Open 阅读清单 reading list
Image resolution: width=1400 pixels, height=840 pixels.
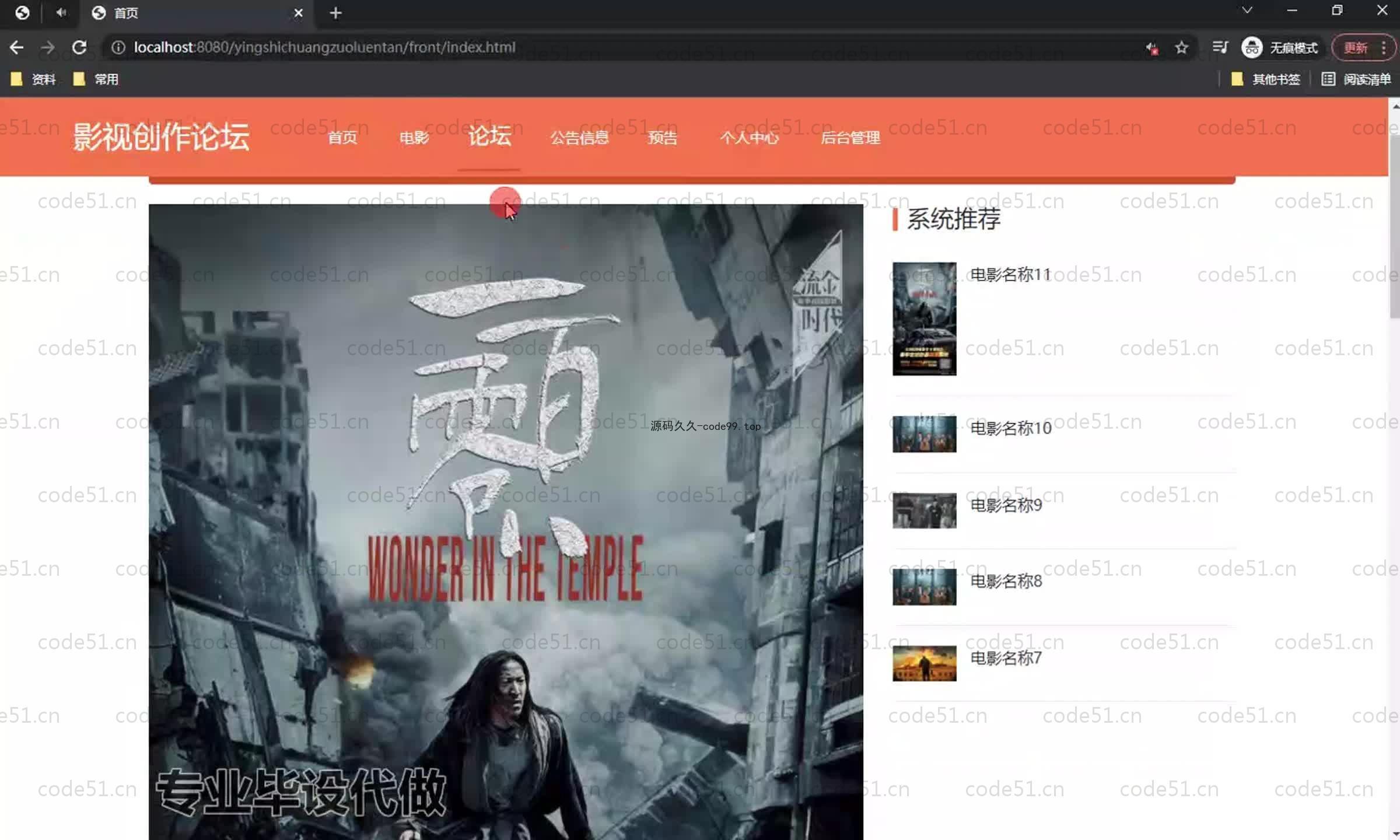pyautogui.click(x=1356, y=79)
